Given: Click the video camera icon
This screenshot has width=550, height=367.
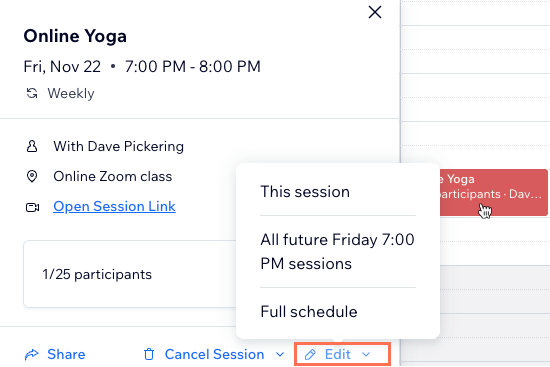Looking at the screenshot, I should click(32, 207).
